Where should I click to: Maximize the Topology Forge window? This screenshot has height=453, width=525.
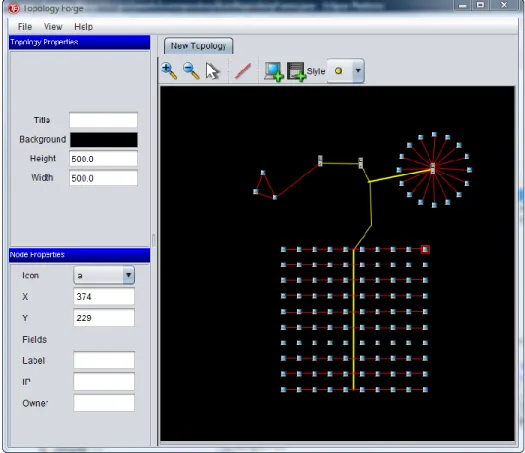(x=480, y=5)
